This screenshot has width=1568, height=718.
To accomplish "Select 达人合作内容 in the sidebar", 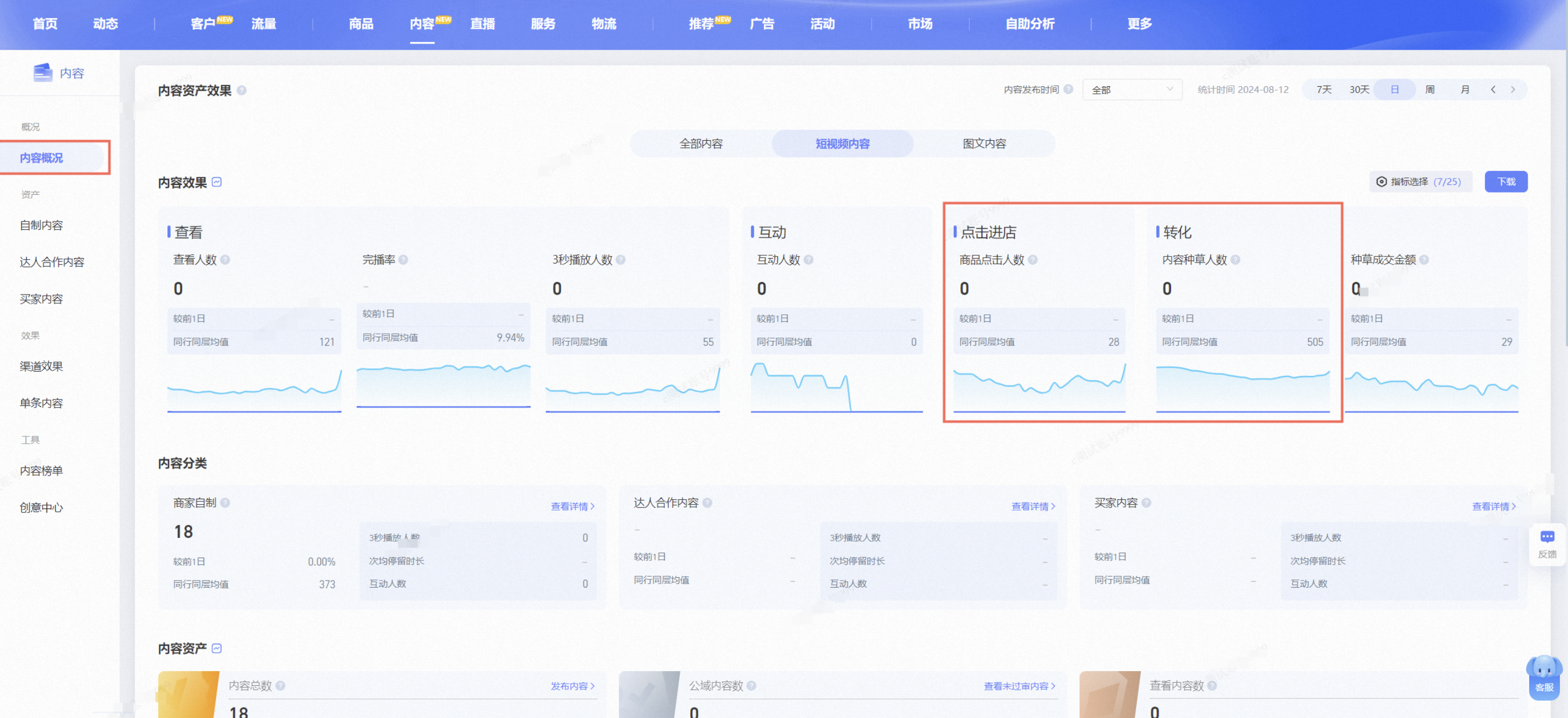I will 52,262.
